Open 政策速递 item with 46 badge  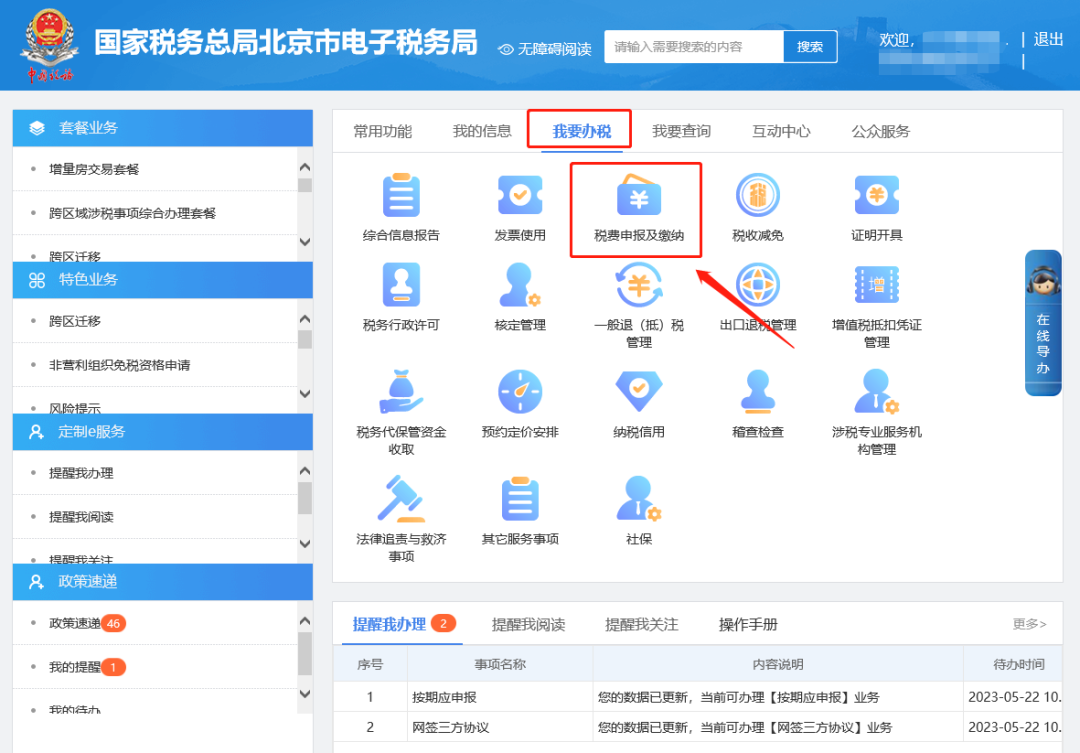(87, 623)
